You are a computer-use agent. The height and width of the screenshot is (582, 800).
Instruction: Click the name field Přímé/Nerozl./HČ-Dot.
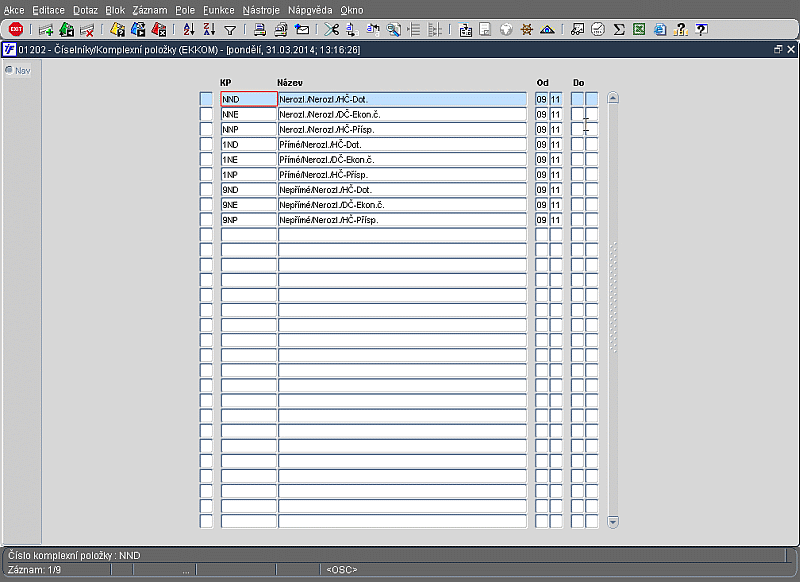403,144
